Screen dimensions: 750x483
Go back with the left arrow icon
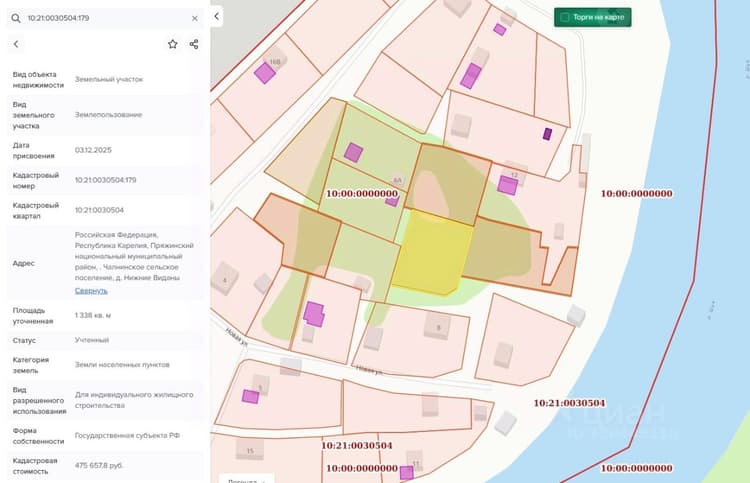click(16, 44)
